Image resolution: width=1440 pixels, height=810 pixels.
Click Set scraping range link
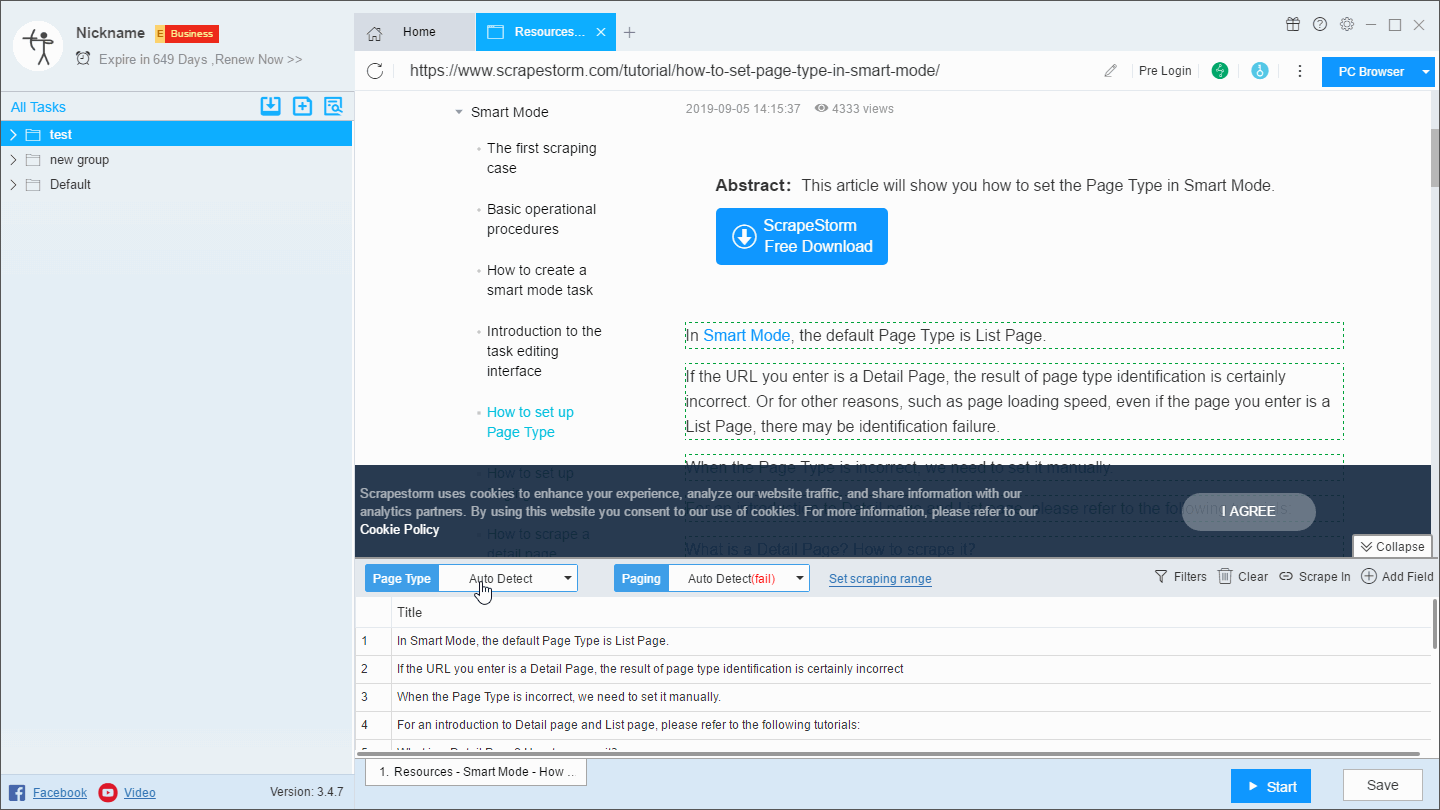(x=880, y=578)
